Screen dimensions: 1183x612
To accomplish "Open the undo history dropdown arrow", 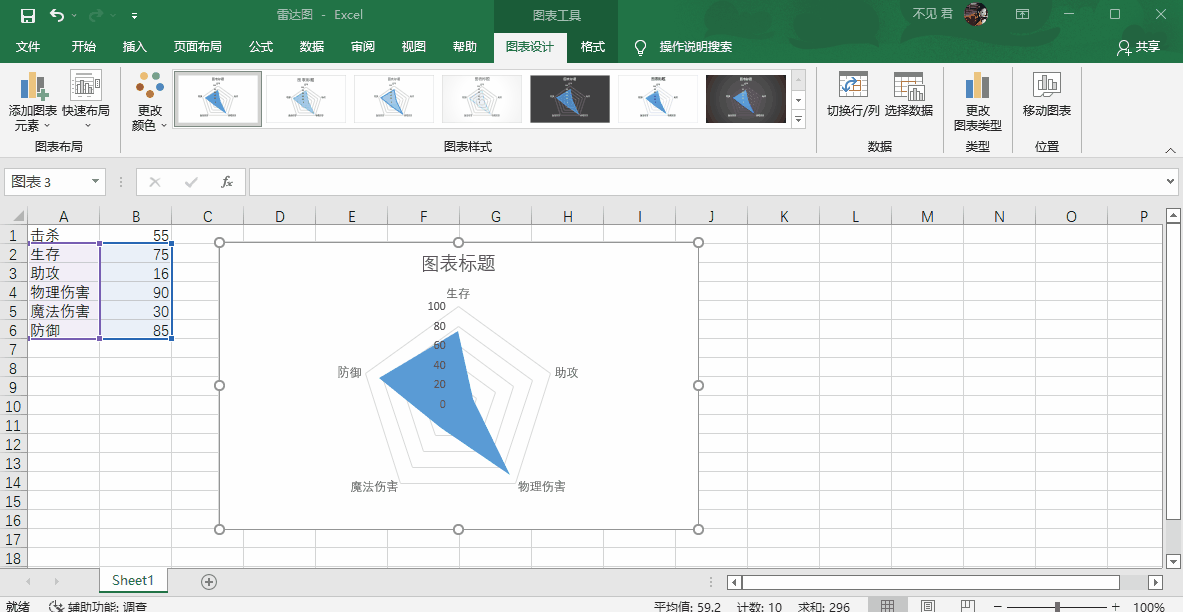I will pos(74,16).
